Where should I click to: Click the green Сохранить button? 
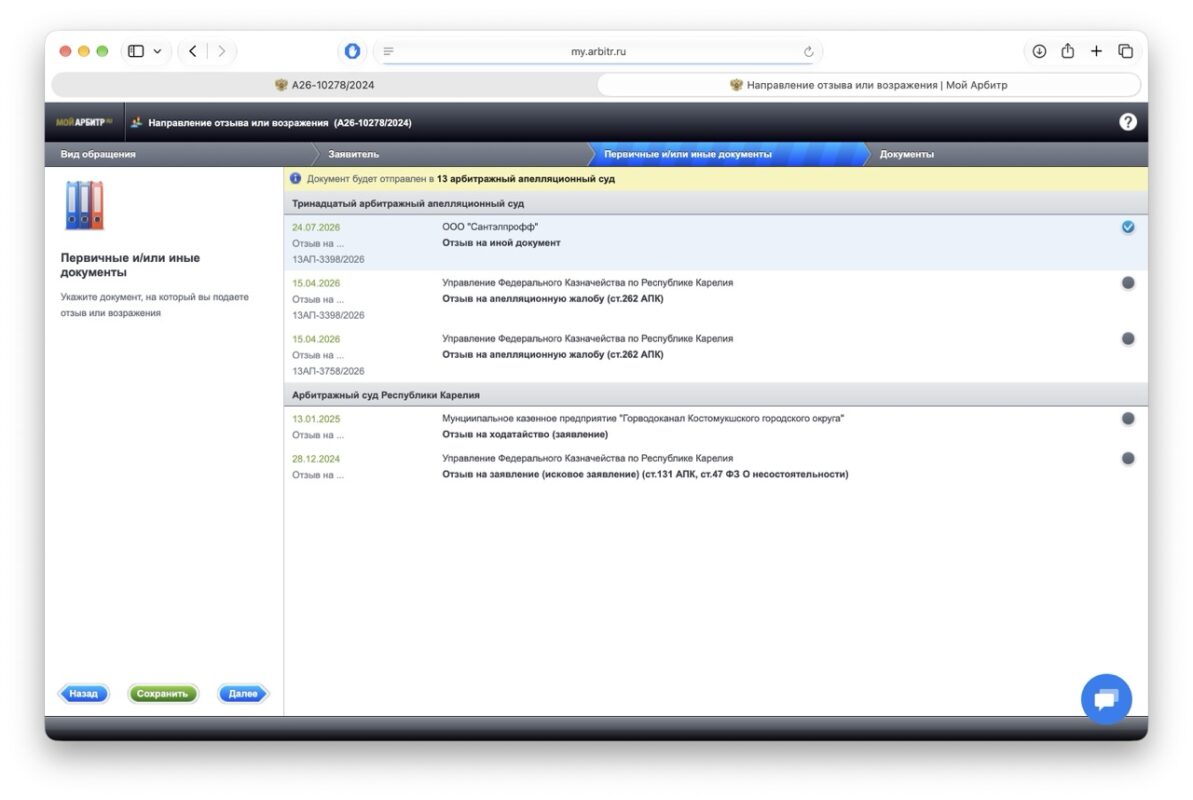(162, 693)
